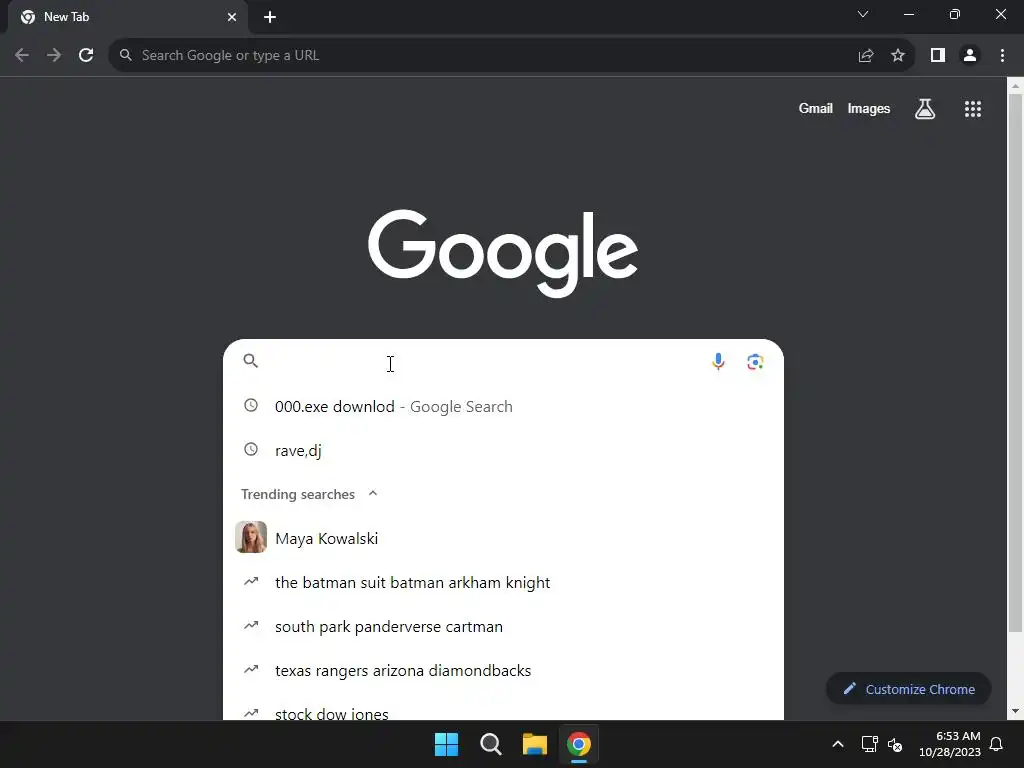Click the scrollbar down arrow

pyautogui.click(x=1015, y=711)
